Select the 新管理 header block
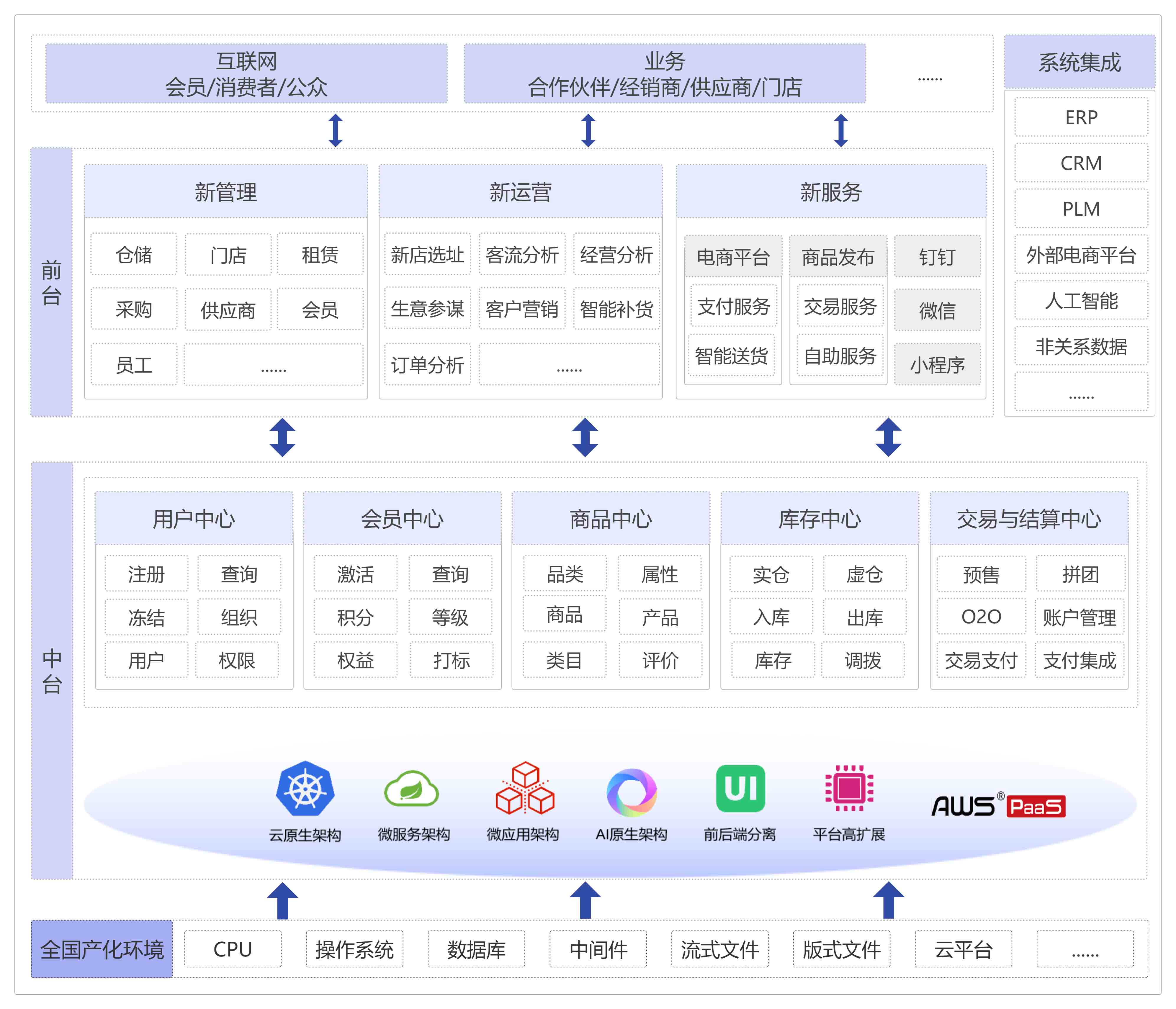The image size is (1176, 1009). click(226, 192)
